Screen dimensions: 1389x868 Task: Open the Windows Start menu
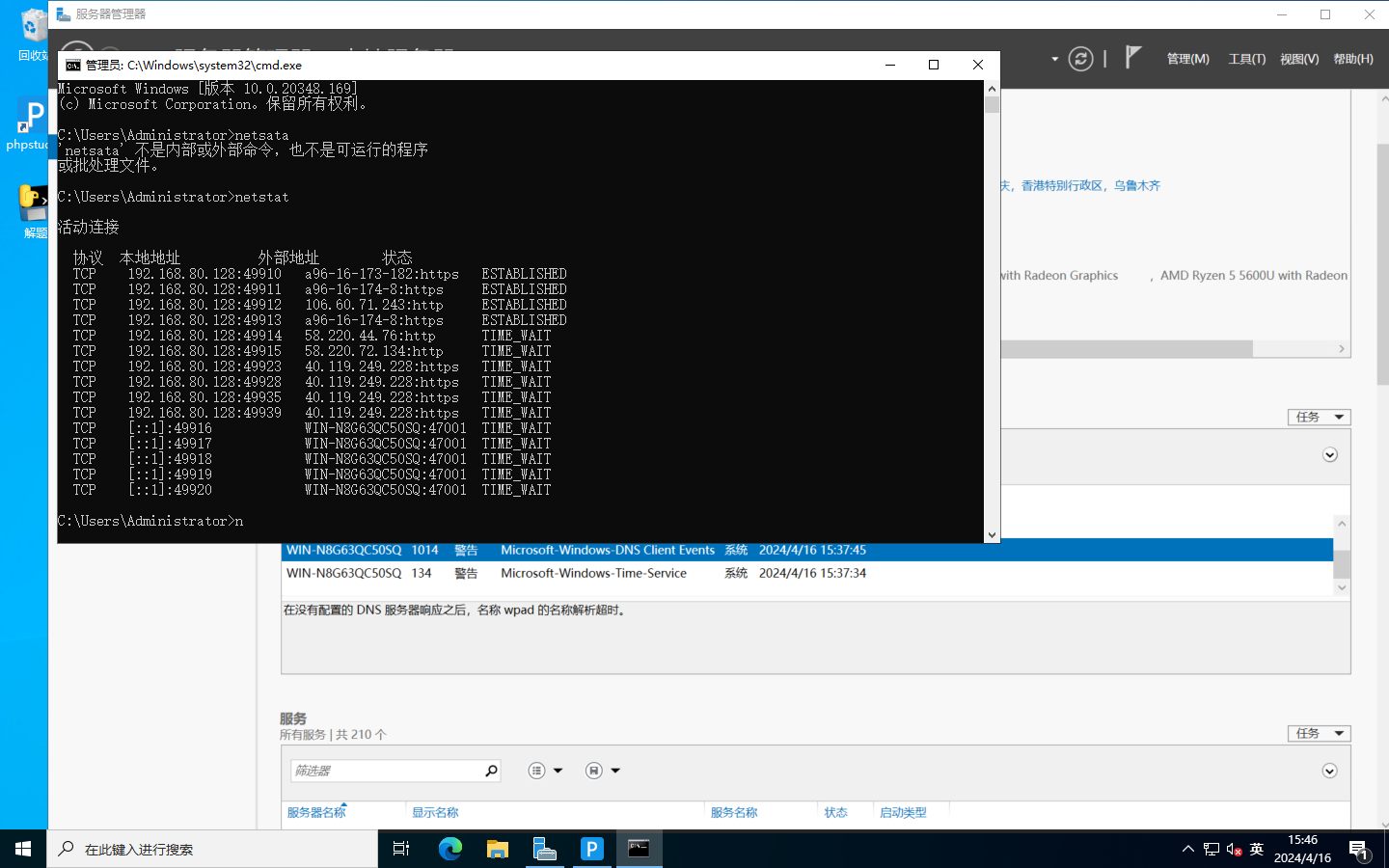23,849
